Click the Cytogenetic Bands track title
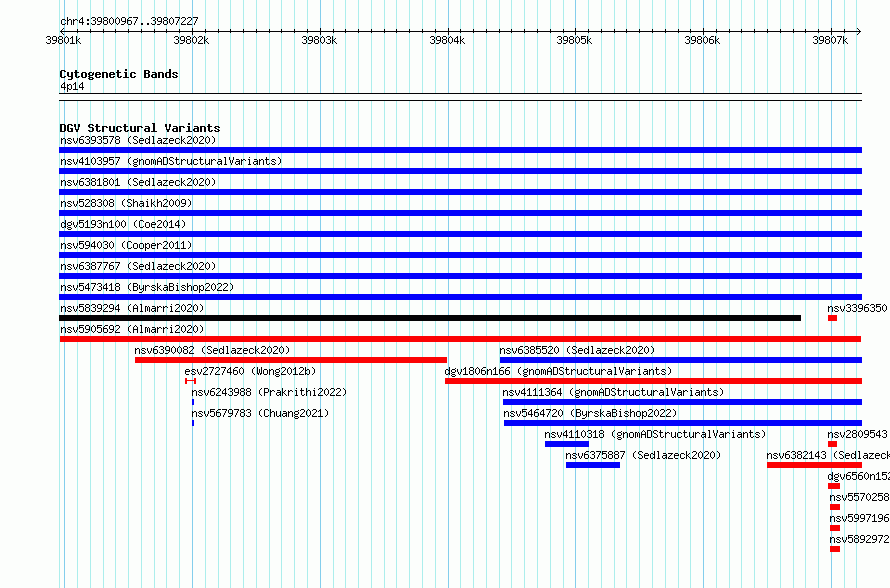The image size is (890, 588). [119, 74]
